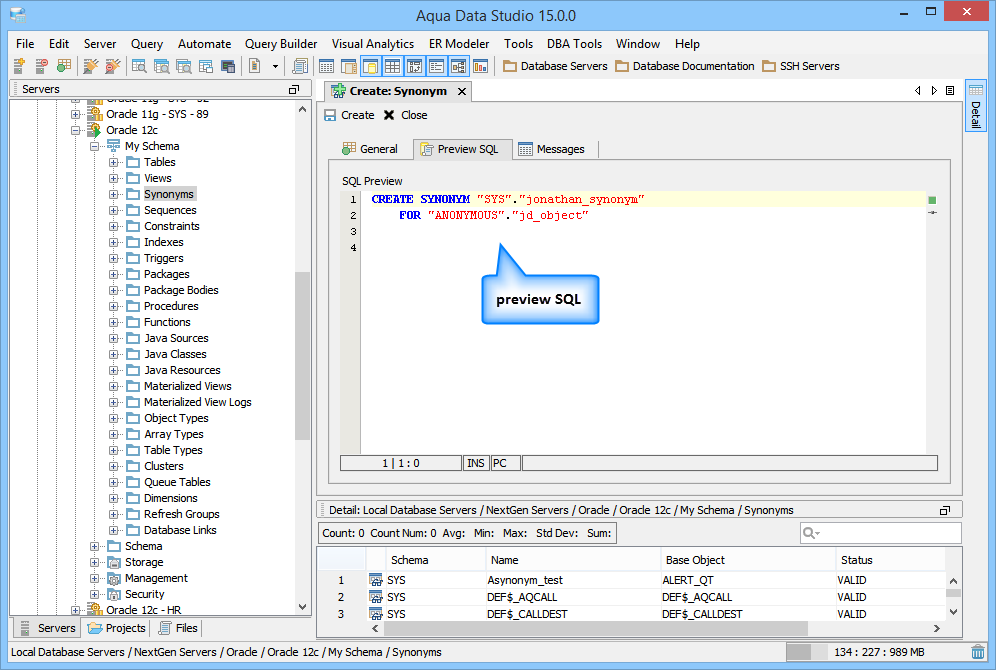Expand the Oracle 11g - SYS - 89 node
Viewport: 996px width, 670px height.
tap(76, 114)
